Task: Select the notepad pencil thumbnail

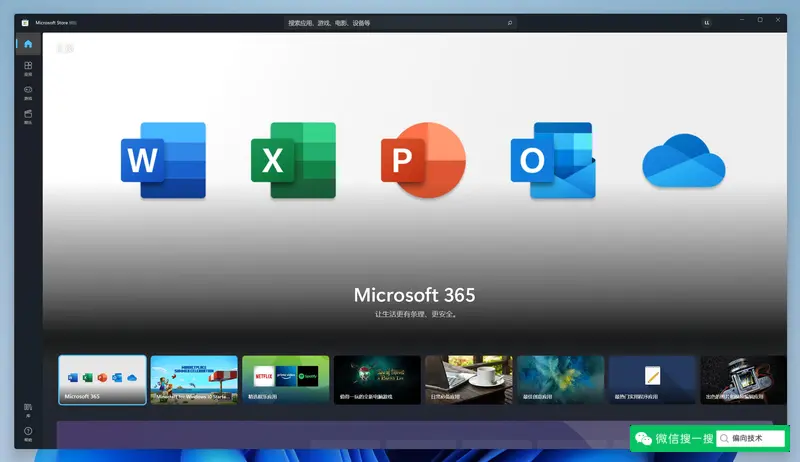Action: (653, 380)
